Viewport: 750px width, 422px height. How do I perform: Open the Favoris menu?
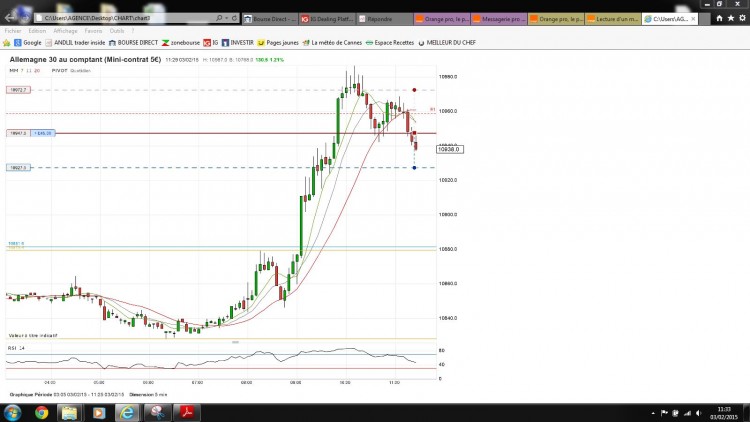point(93,31)
